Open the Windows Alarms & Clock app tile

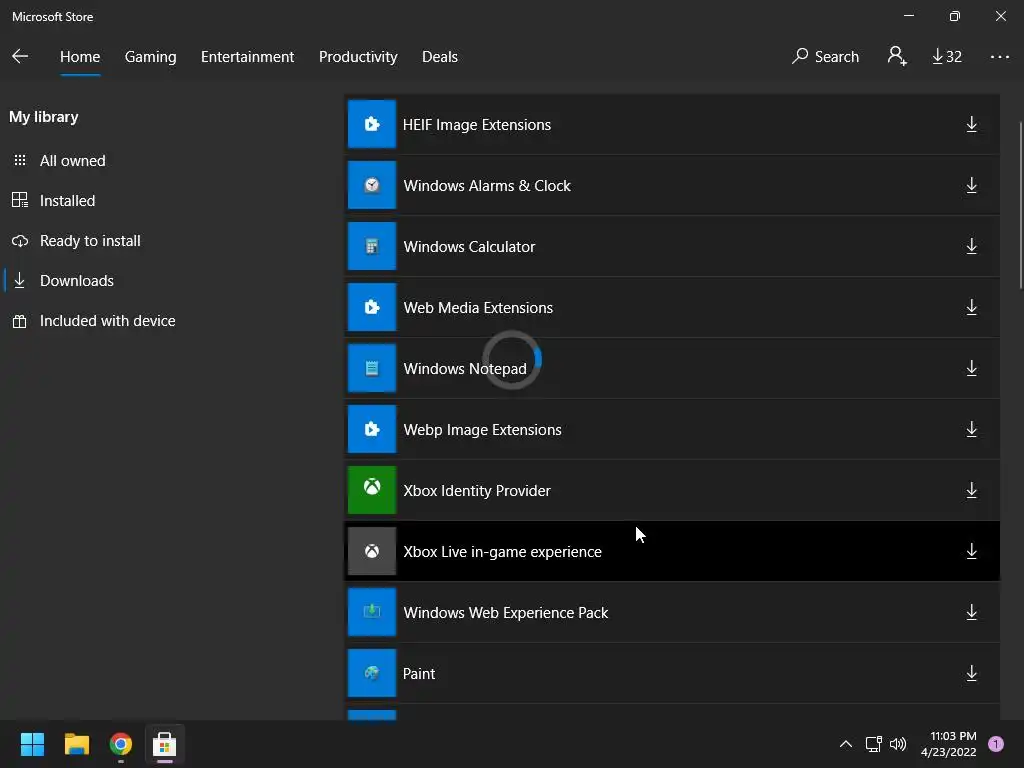(x=372, y=185)
